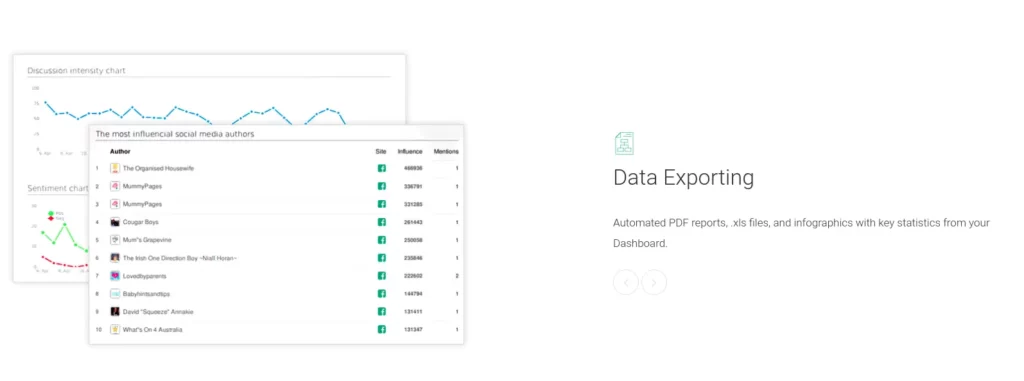Click the Mum's Grapevine avatar
This screenshot has width=1024, height=381.
point(115,240)
